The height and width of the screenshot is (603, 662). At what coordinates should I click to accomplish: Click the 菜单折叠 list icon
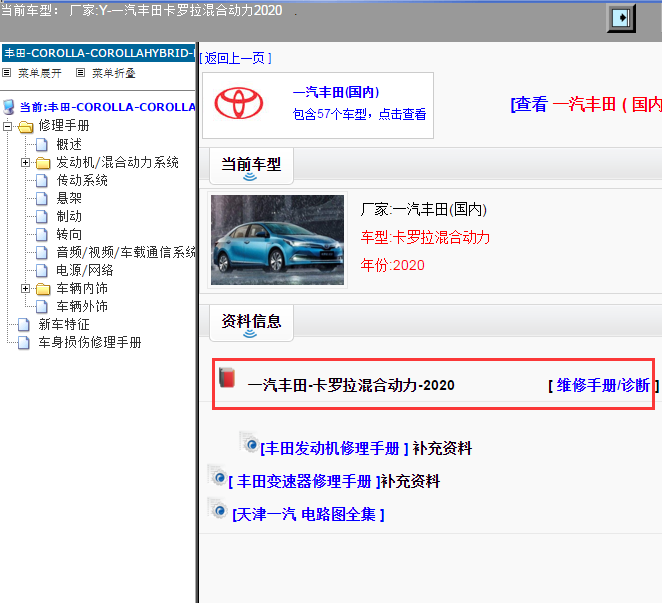pos(80,73)
